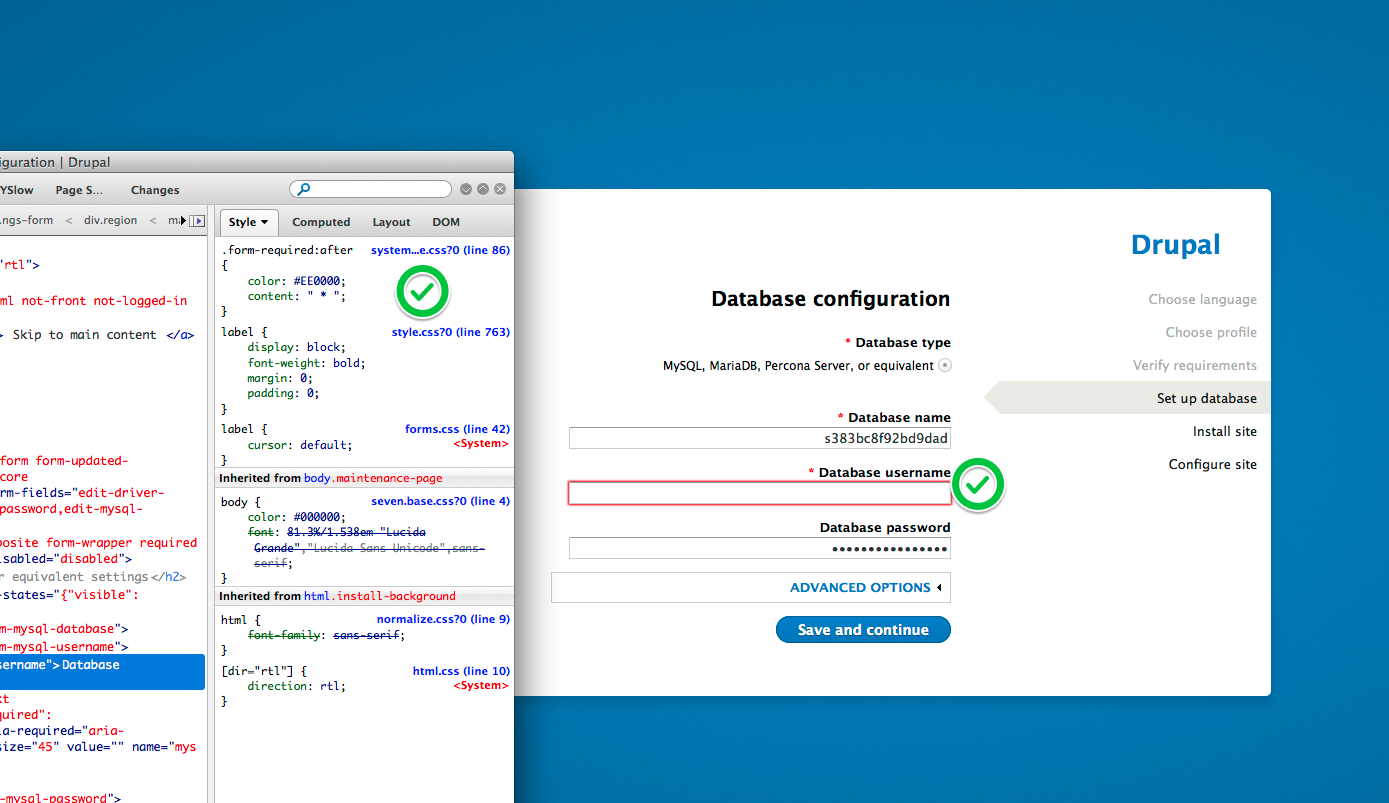Screen dimensions: 1389x803
Task: Open the forms.css (line 42) source link
Action: pyautogui.click(x=457, y=429)
